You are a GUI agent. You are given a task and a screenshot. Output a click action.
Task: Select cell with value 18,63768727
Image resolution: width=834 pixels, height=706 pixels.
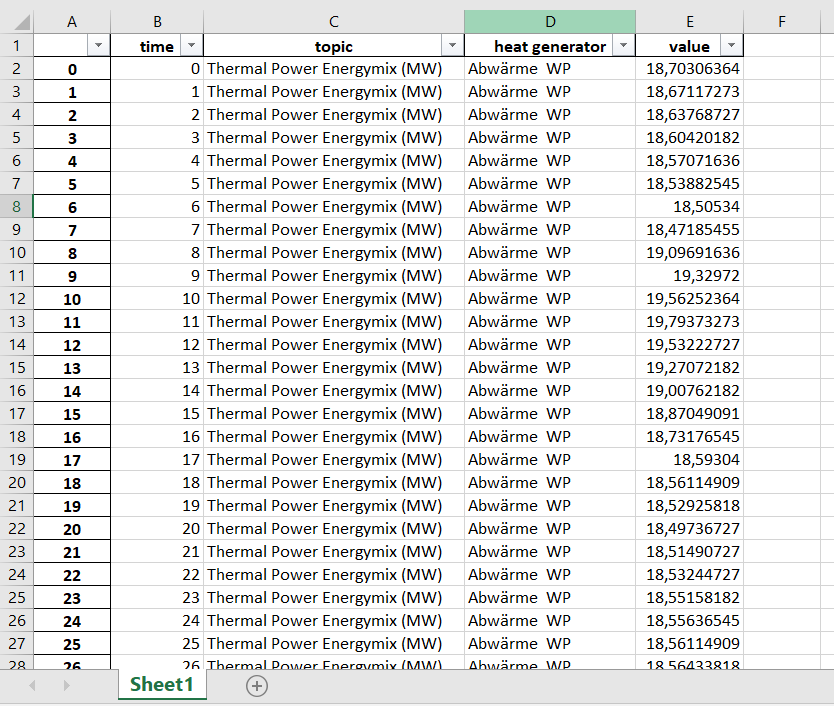click(x=689, y=114)
